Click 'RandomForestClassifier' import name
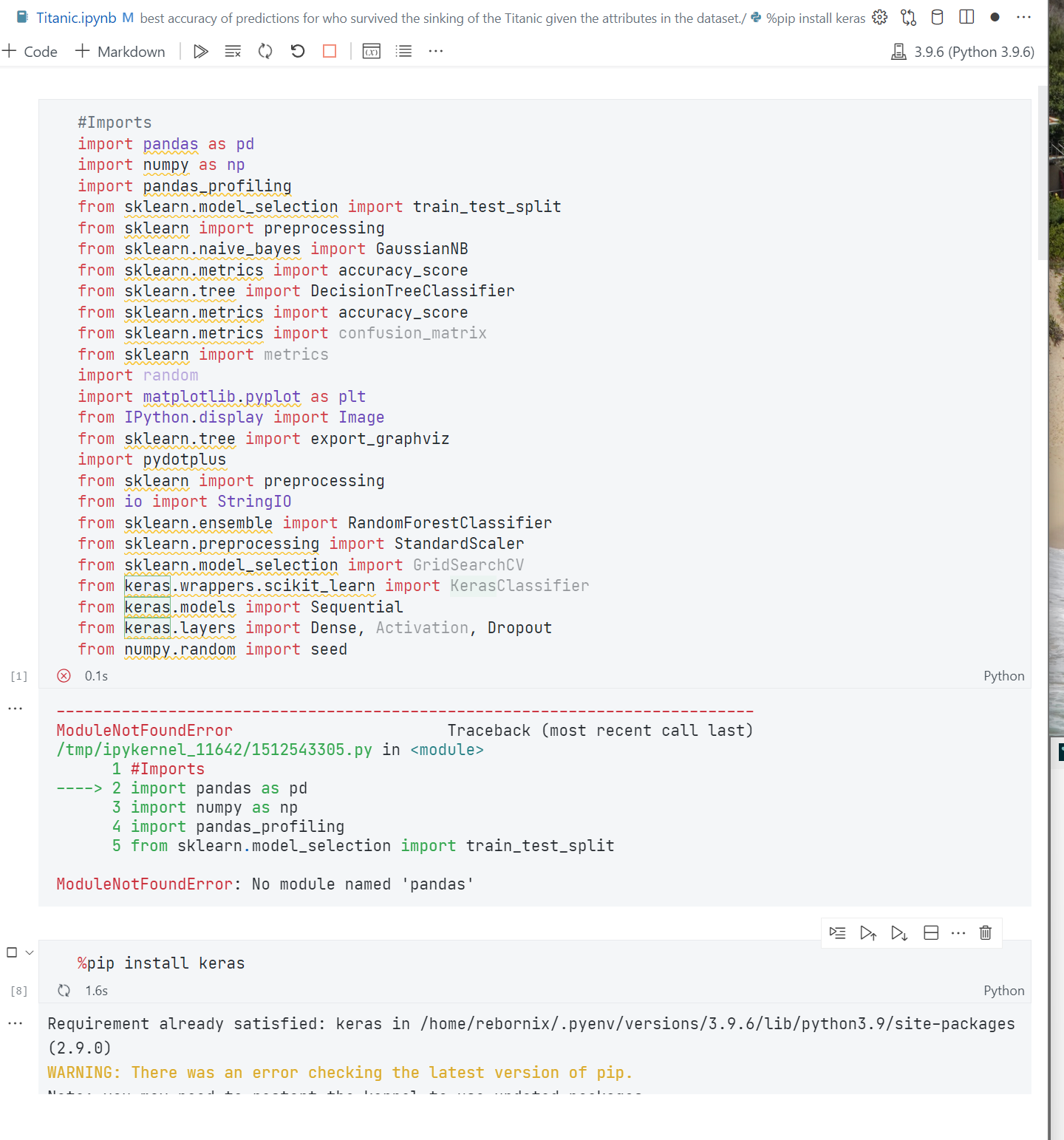This screenshot has height=1140, width=1064. (450, 523)
